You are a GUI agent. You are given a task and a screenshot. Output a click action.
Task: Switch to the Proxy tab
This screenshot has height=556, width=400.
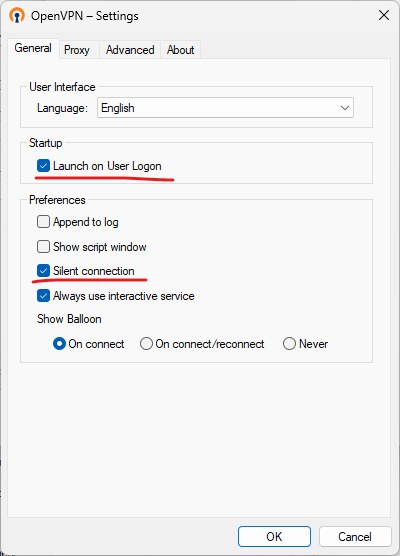click(x=77, y=50)
